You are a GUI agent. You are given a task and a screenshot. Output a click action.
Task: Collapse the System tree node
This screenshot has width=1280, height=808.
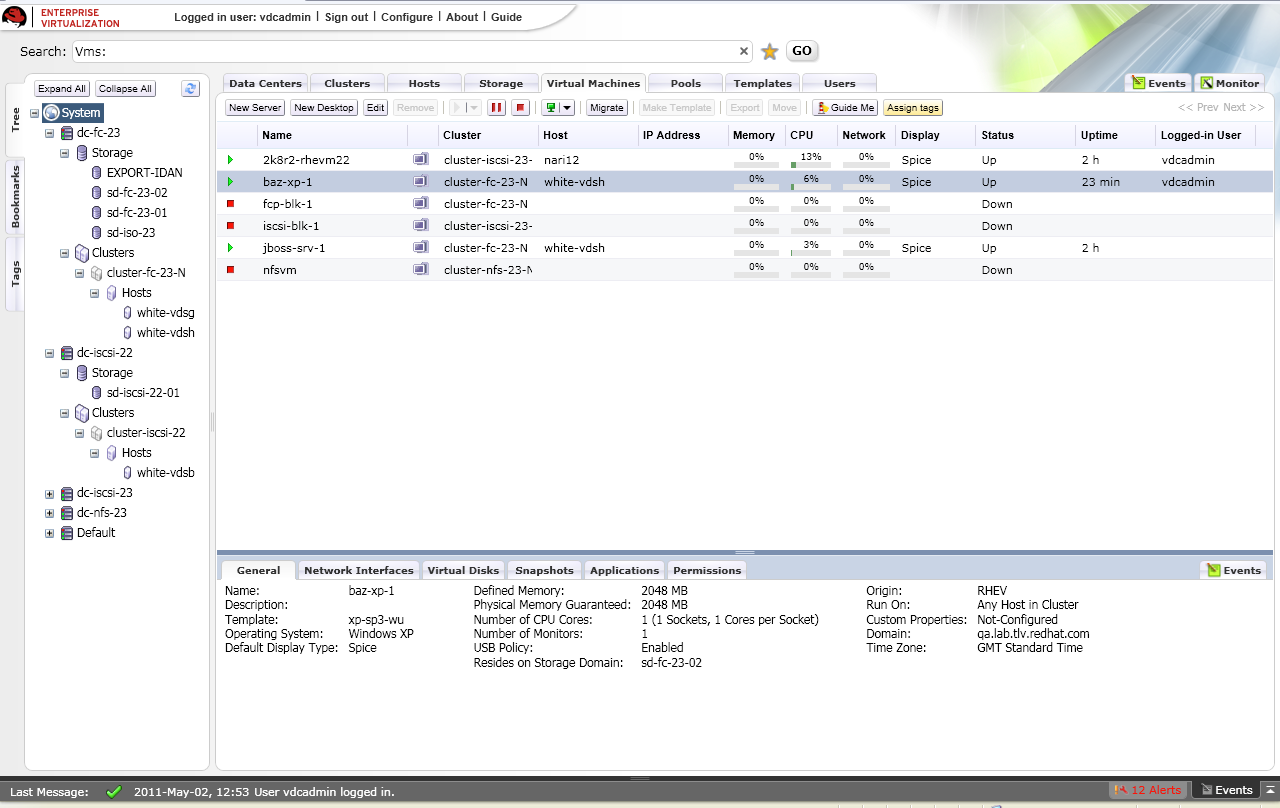35,113
